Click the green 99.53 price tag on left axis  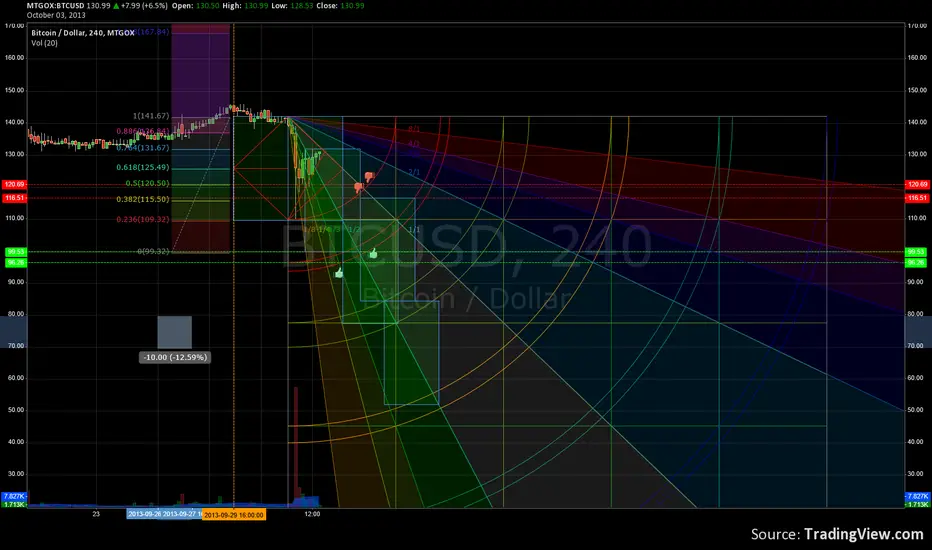pyautogui.click(x=15, y=252)
